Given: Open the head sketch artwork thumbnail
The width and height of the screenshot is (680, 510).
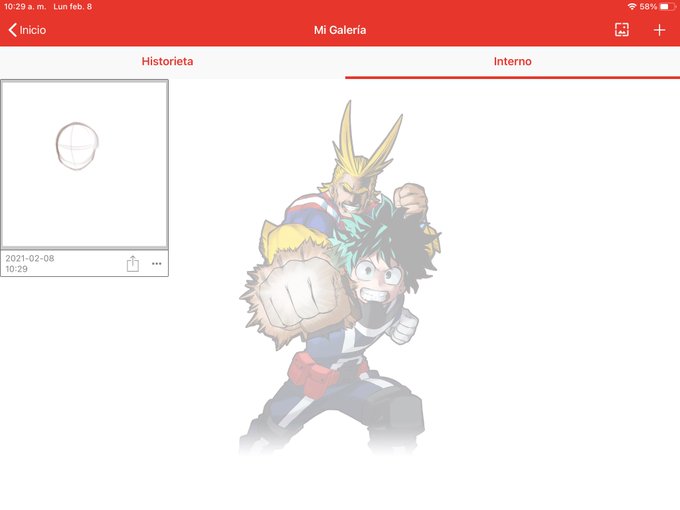Looking at the screenshot, I should pos(85,164).
